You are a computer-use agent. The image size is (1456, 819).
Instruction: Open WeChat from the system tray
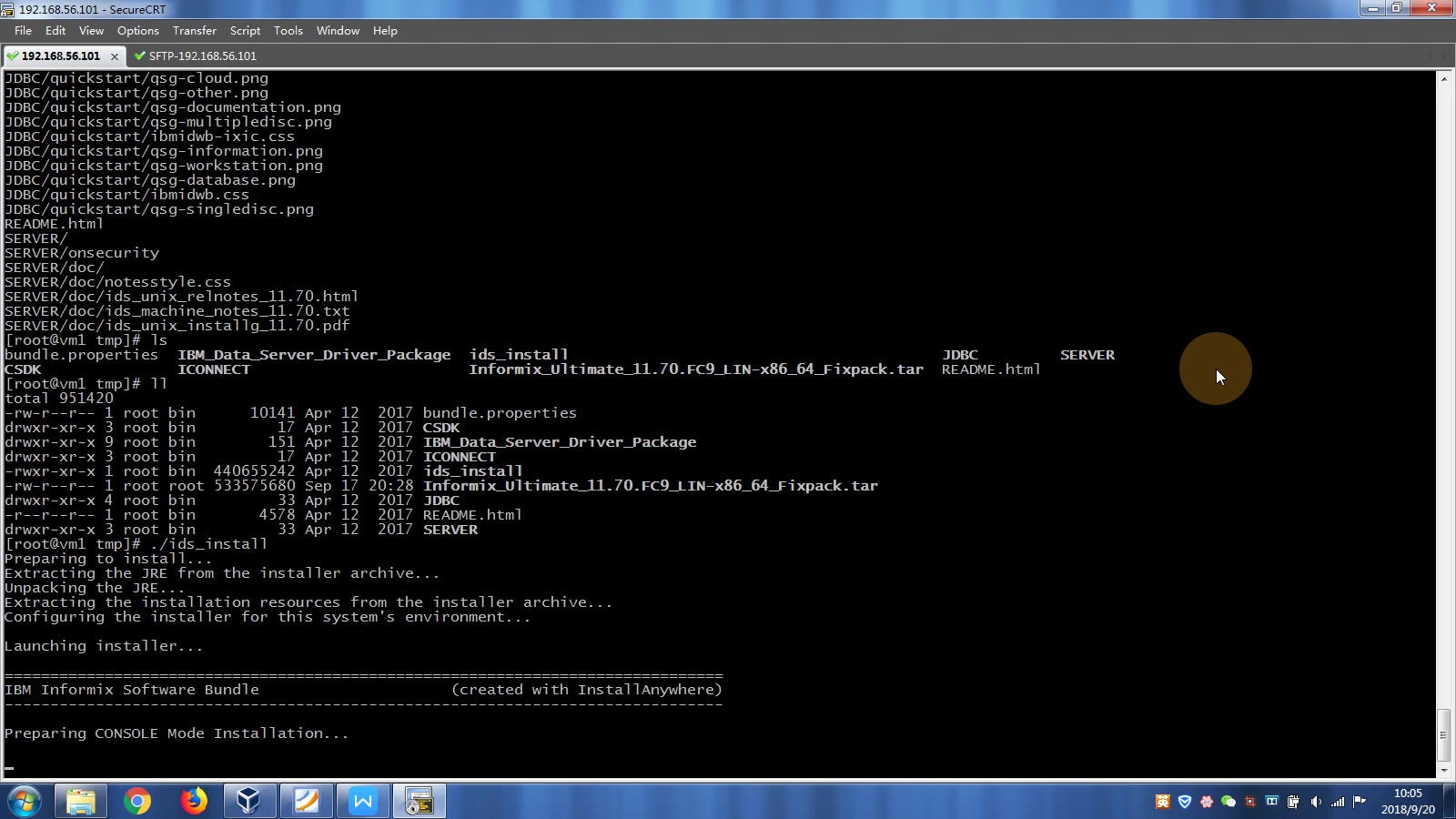(x=1228, y=801)
